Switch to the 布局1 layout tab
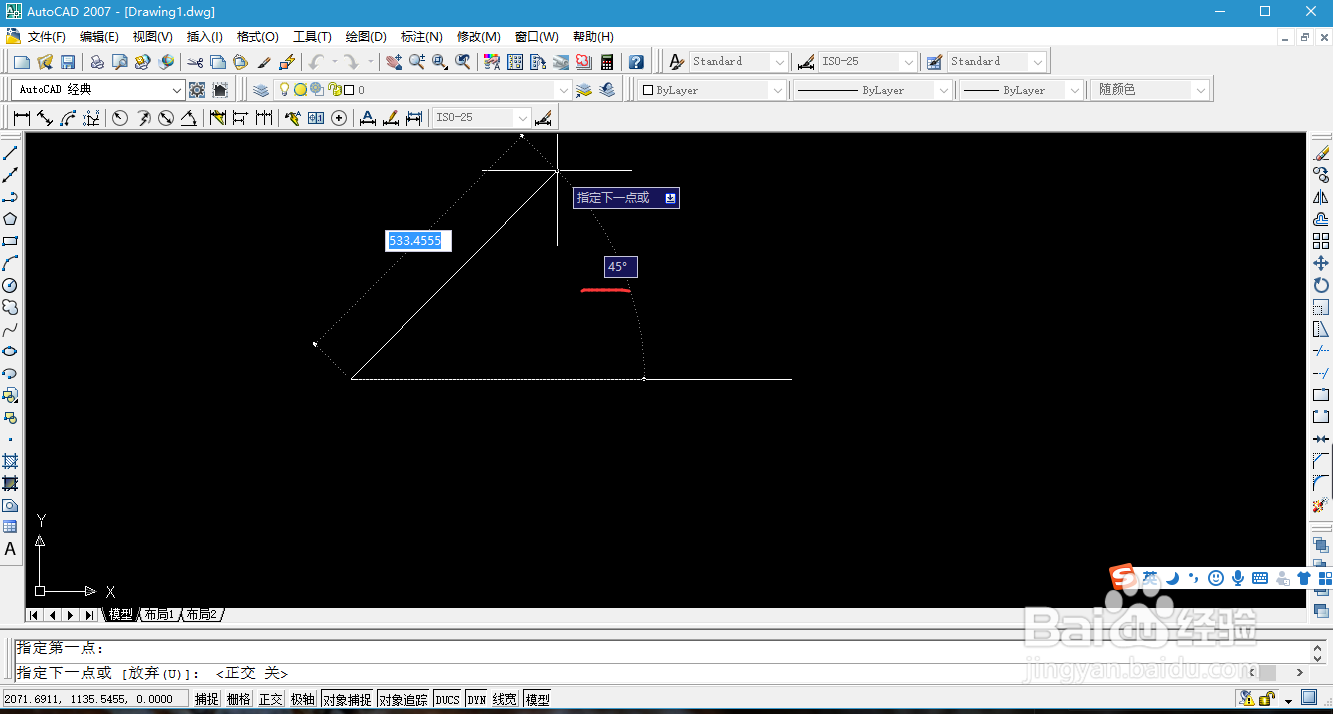Image resolution: width=1333 pixels, height=714 pixels. (158, 615)
